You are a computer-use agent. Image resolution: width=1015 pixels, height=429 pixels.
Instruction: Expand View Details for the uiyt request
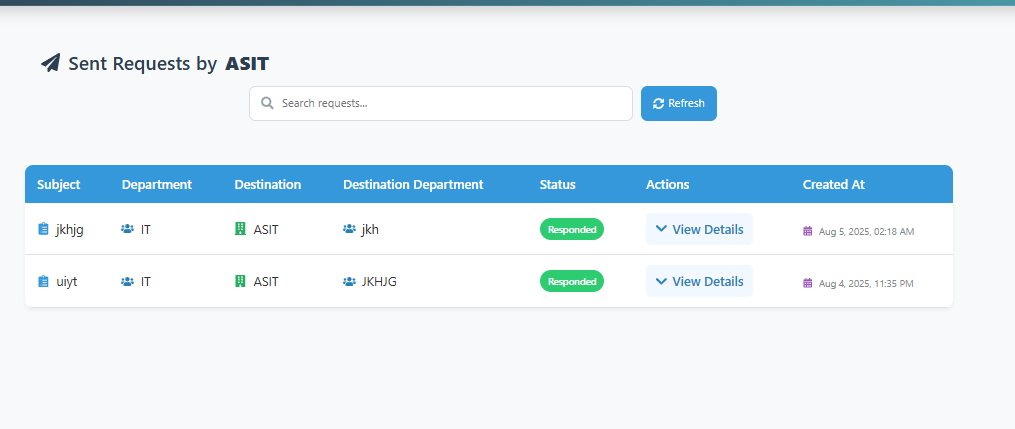tap(699, 281)
